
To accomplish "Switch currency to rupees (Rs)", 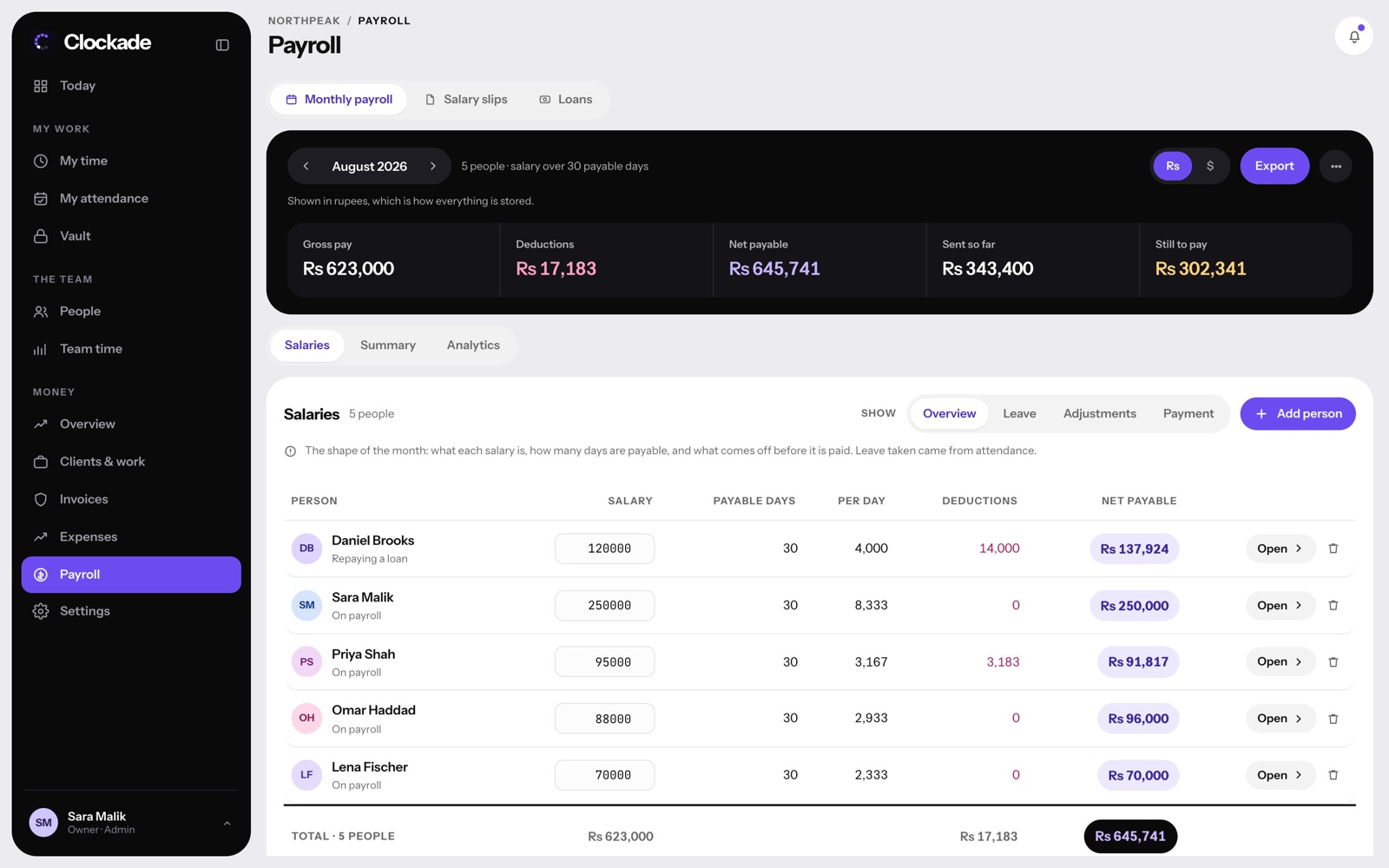I will click(x=1172, y=166).
